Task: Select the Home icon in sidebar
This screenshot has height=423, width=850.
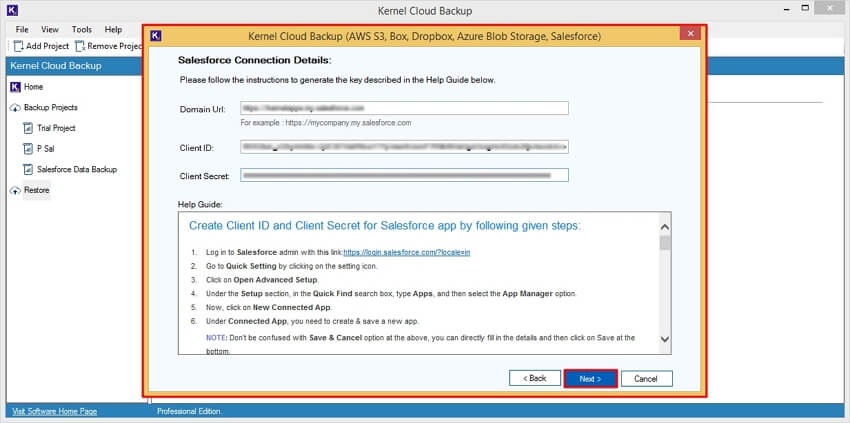Action: 15,87
